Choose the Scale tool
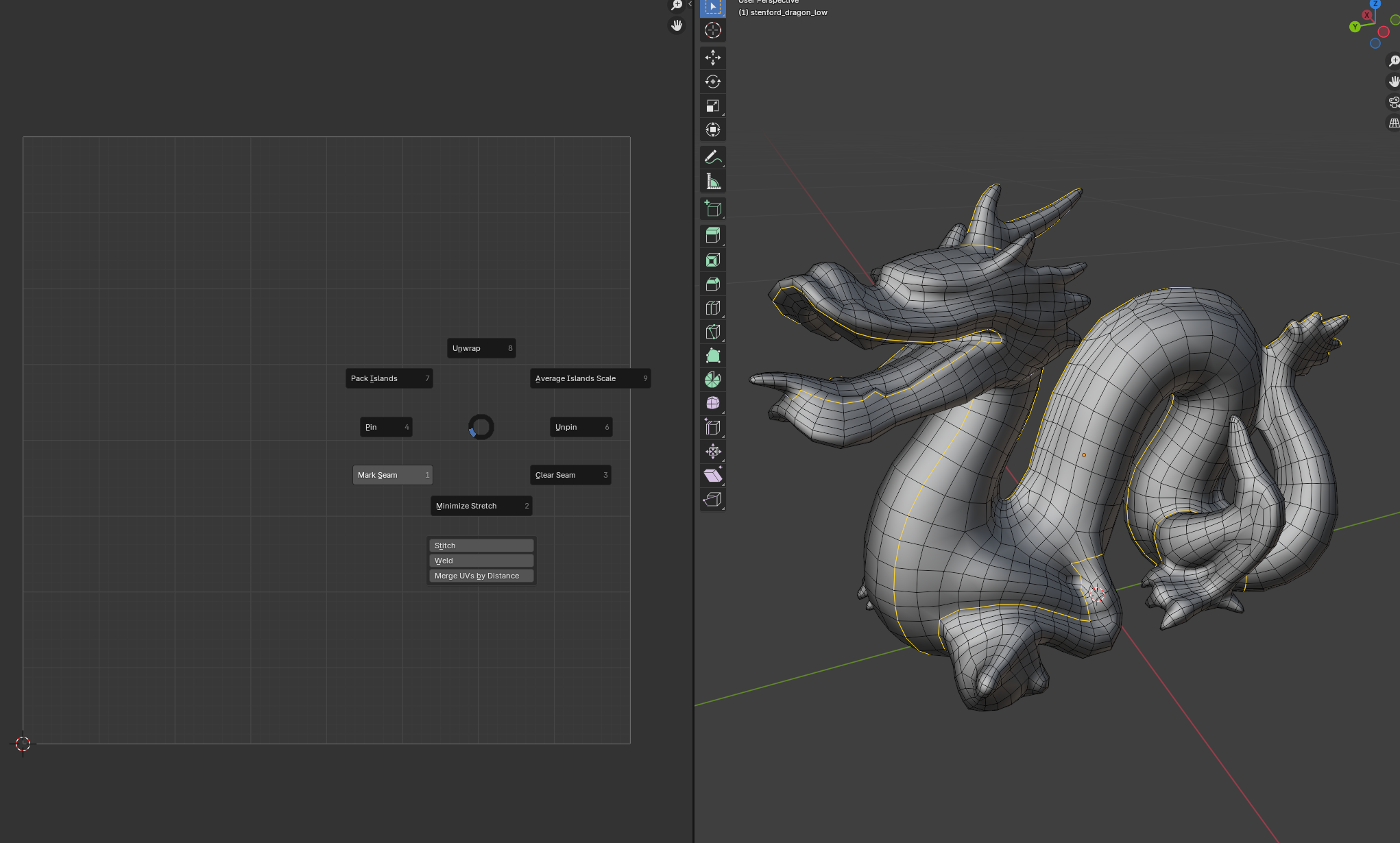This screenshot has width=1400, height=843. coord(712,106)
